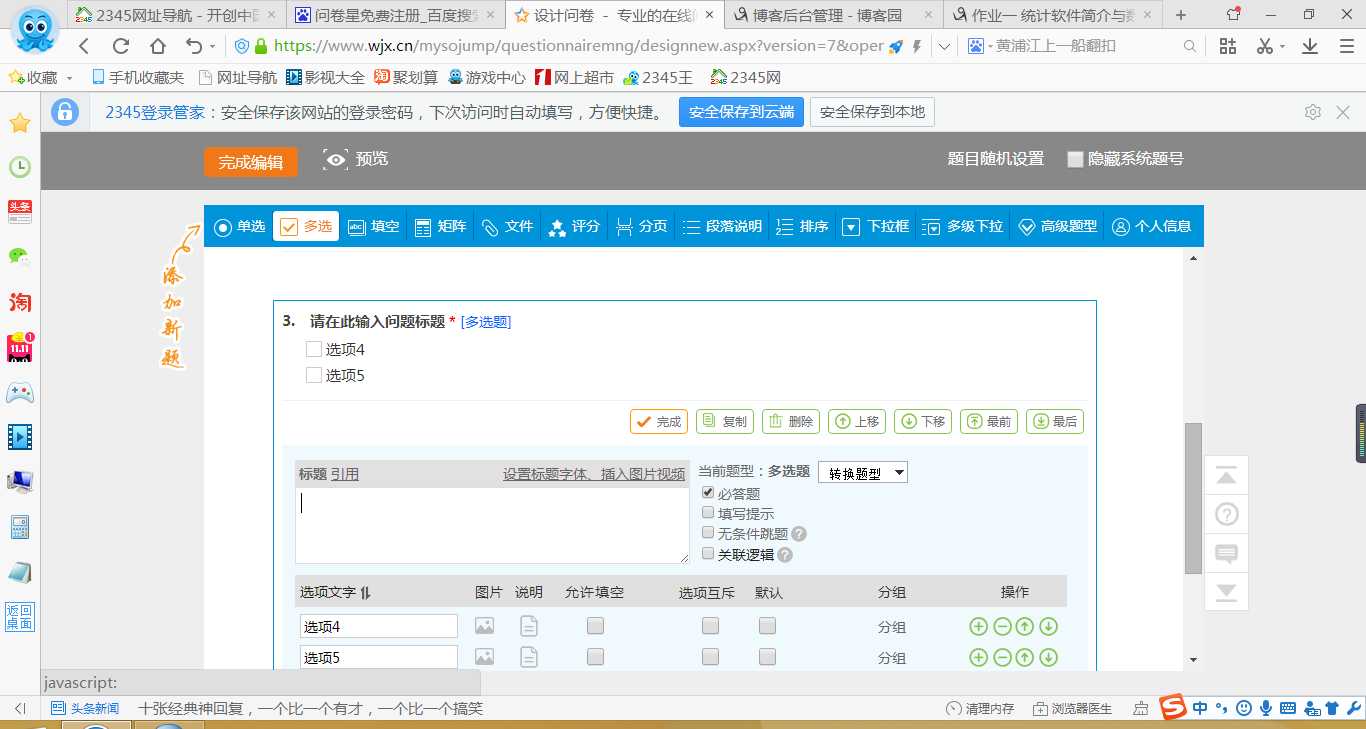Open questionnaire preview (预览)

point(356,159)
